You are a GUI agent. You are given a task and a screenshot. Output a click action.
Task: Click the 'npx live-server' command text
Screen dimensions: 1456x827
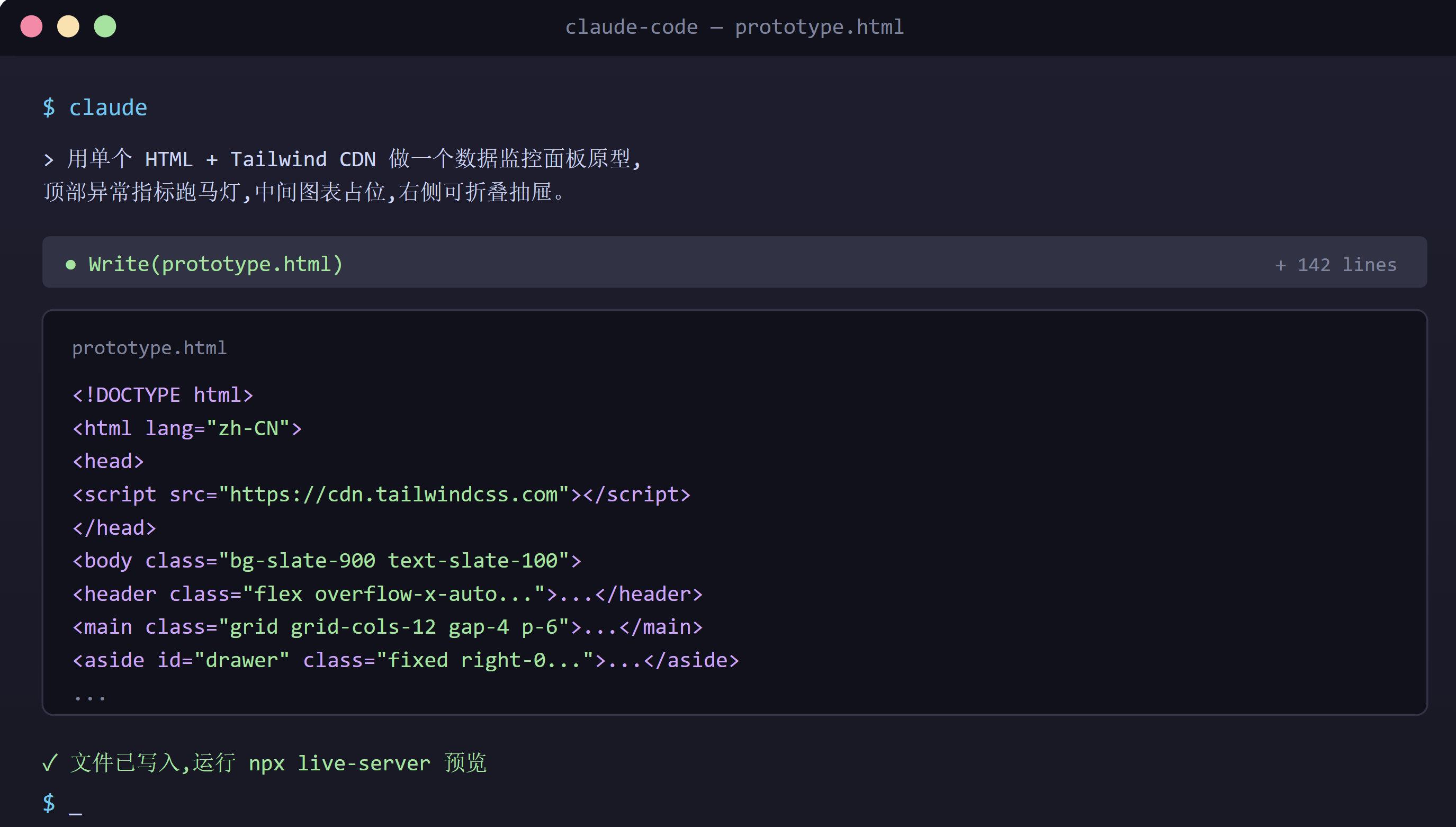click(x=339, y=763)
